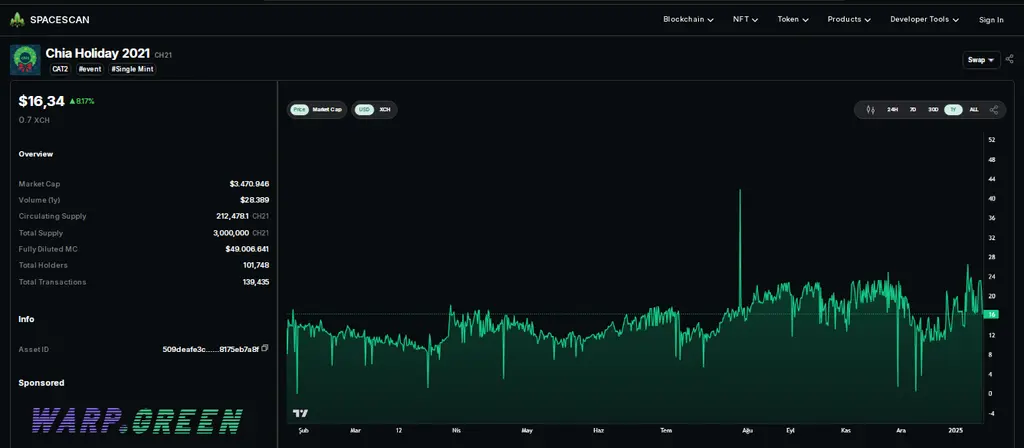Click the 52 value on price axis

[x=992, y=140]
